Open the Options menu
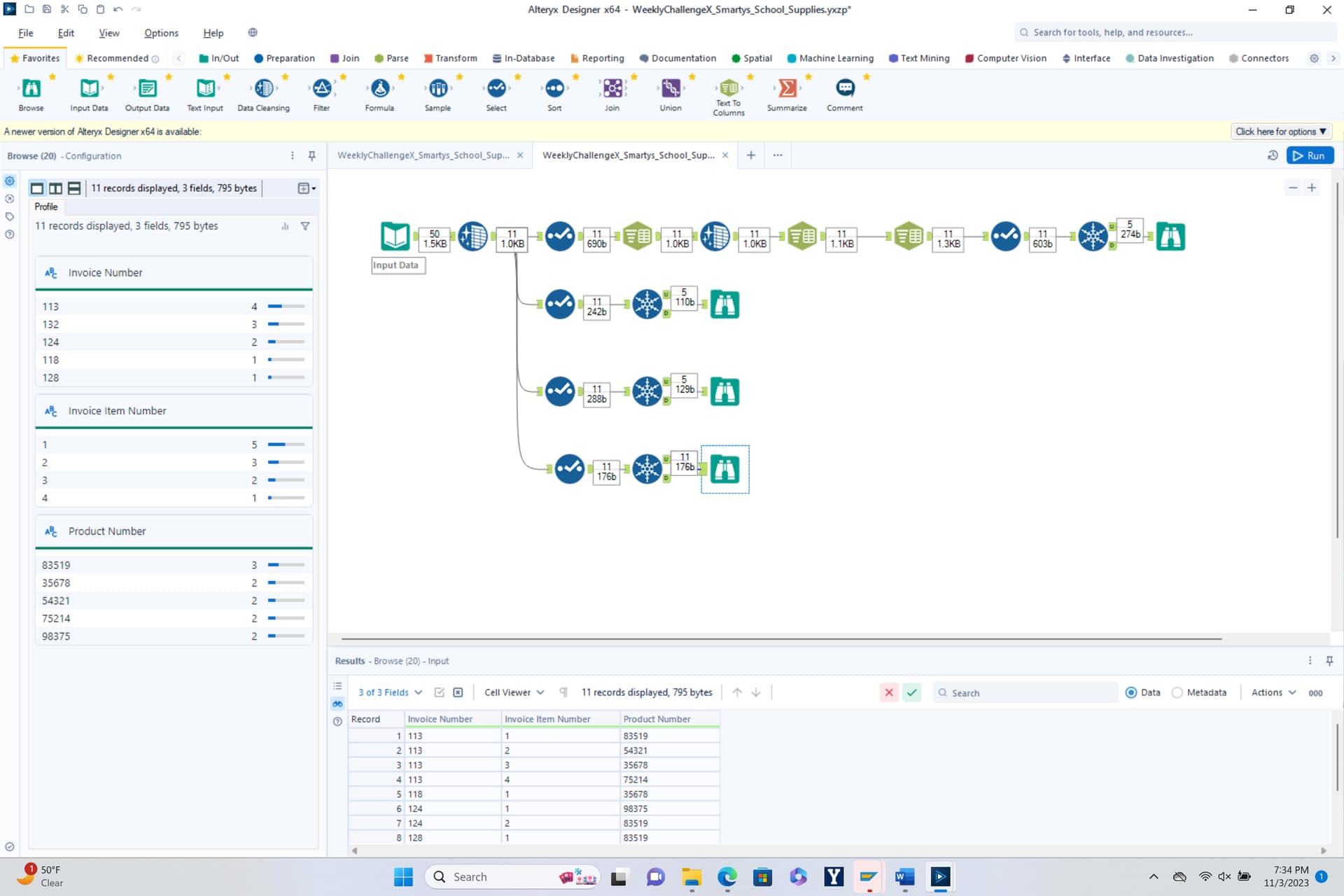 pos(161,33)
